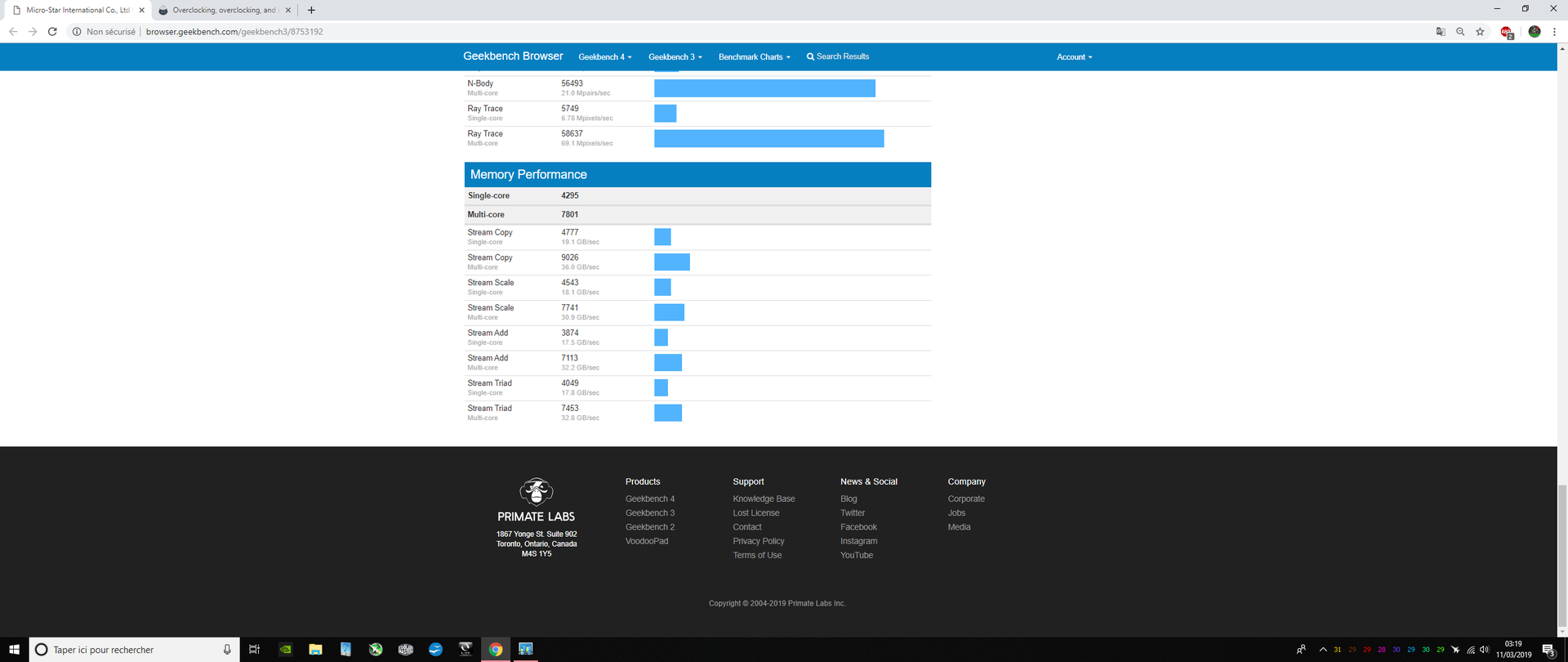Open the Cooler Master taskbar app
1568x662 pixels.
click(406, 650)
